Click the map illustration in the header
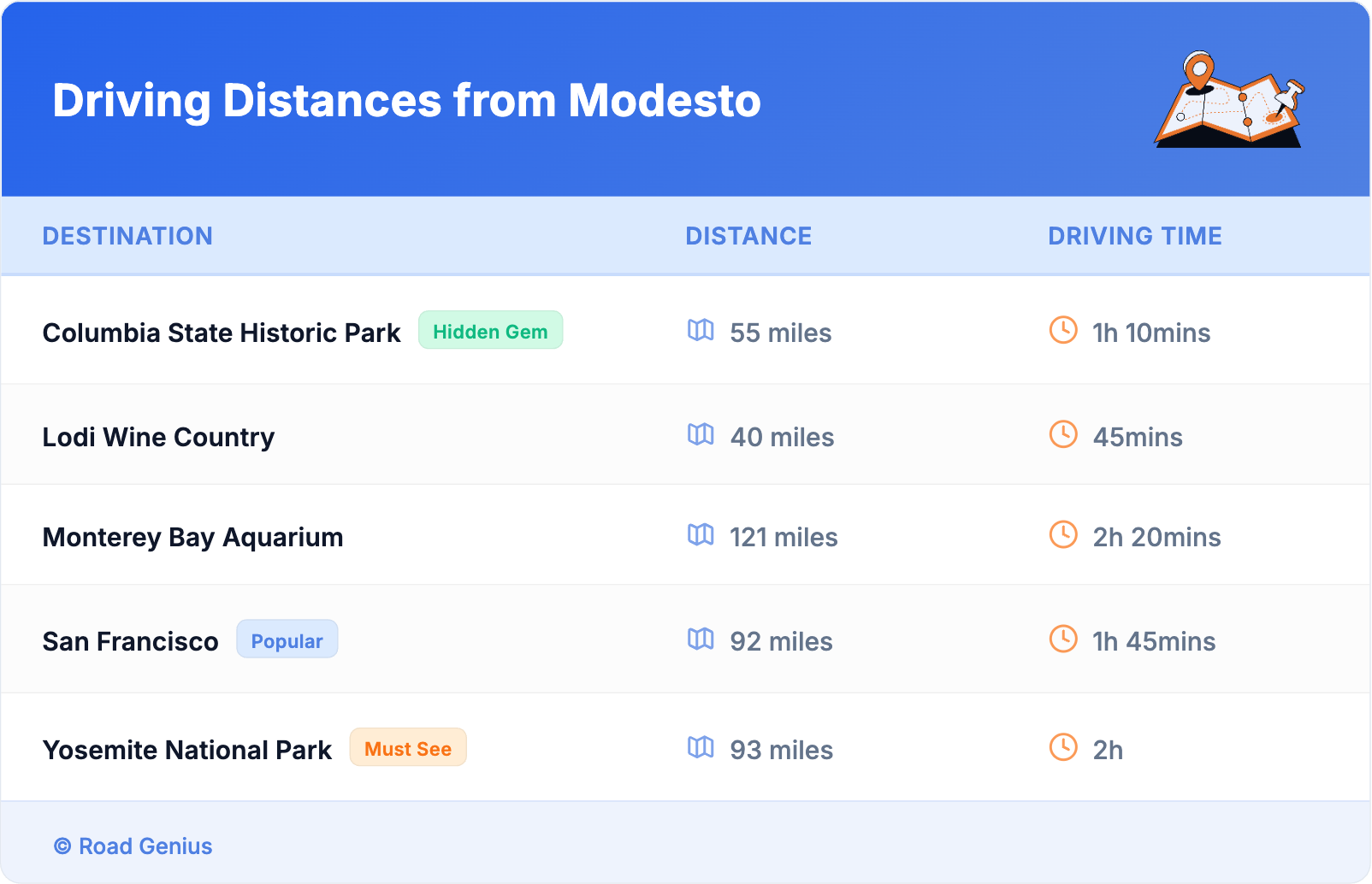 1229,101
